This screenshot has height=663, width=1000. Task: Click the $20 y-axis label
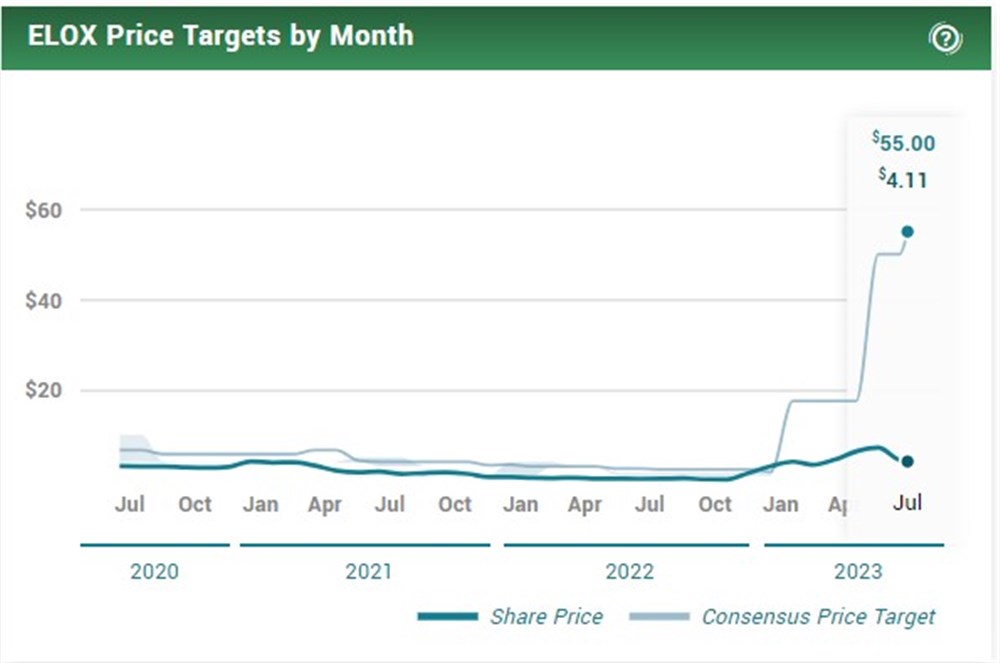click(45, 390)
